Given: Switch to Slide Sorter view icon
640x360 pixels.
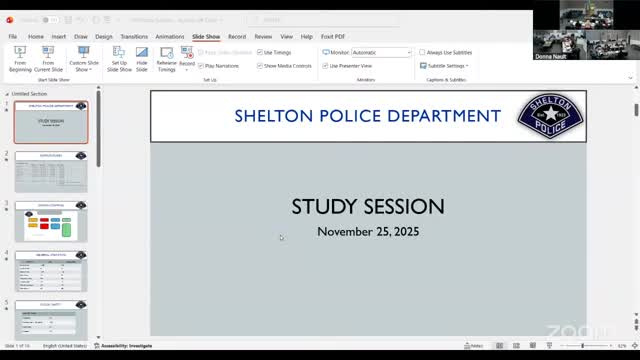Looking at the screenshot, I should click(516, 346).
